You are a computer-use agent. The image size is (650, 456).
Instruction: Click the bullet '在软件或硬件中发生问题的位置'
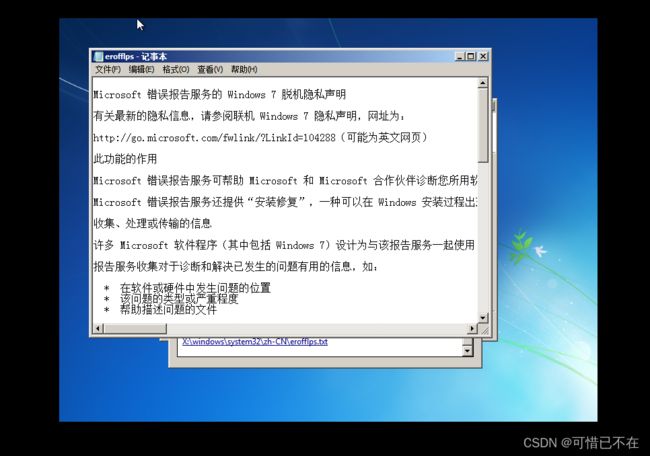[x=195, y=288]
